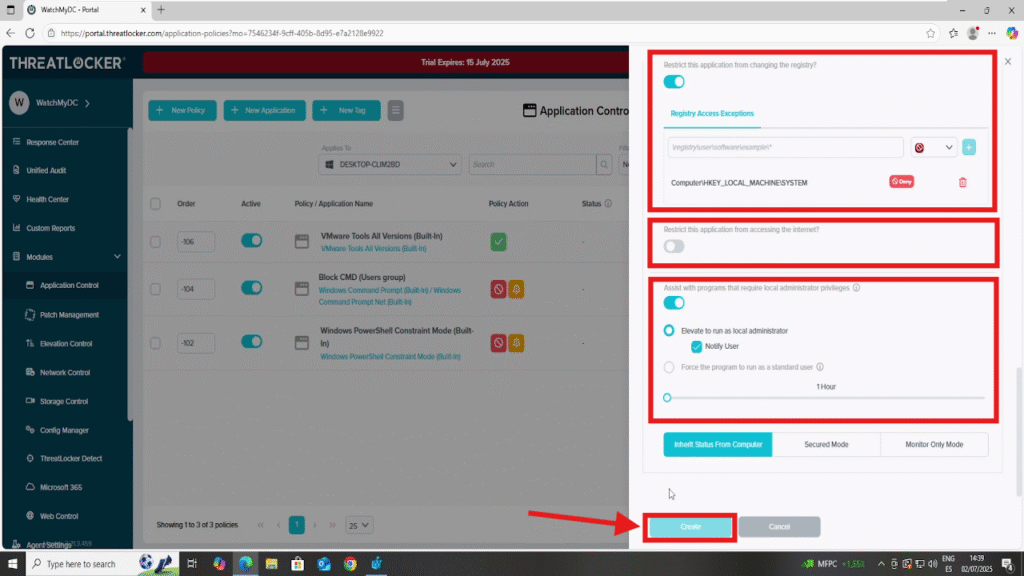Toggle local administrator assistance switch
1024x576 pixels.
[674, 303]
